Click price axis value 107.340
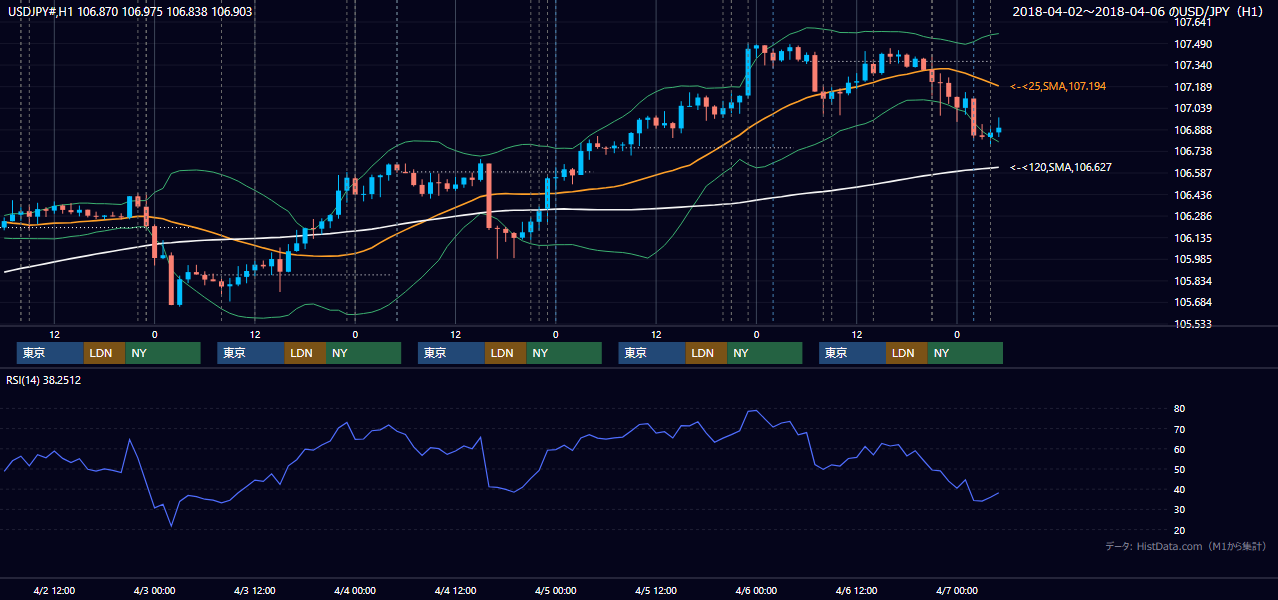 point(1194,65)
